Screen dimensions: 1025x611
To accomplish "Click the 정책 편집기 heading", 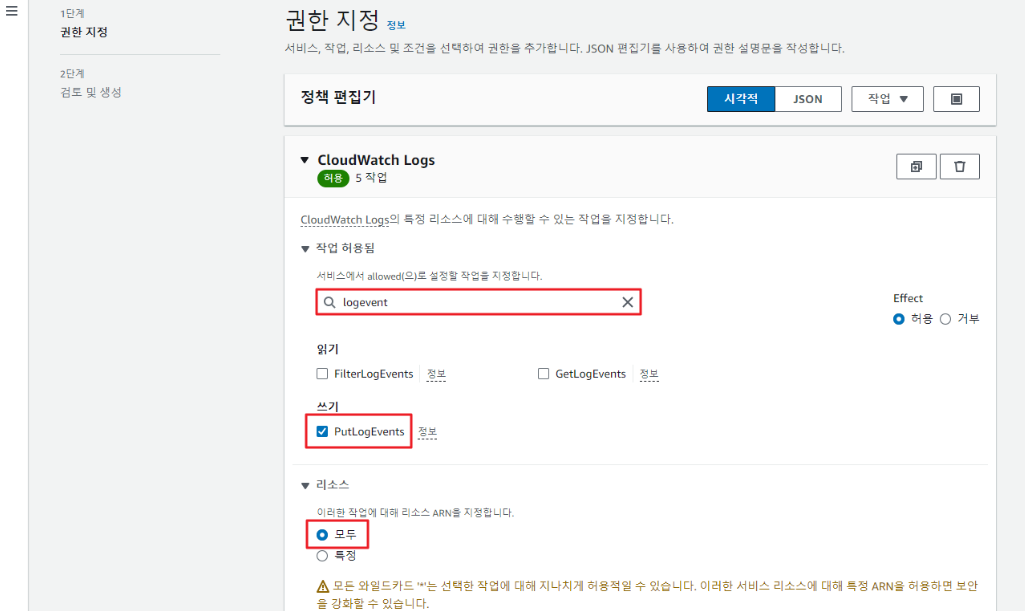I will [338, 97].
